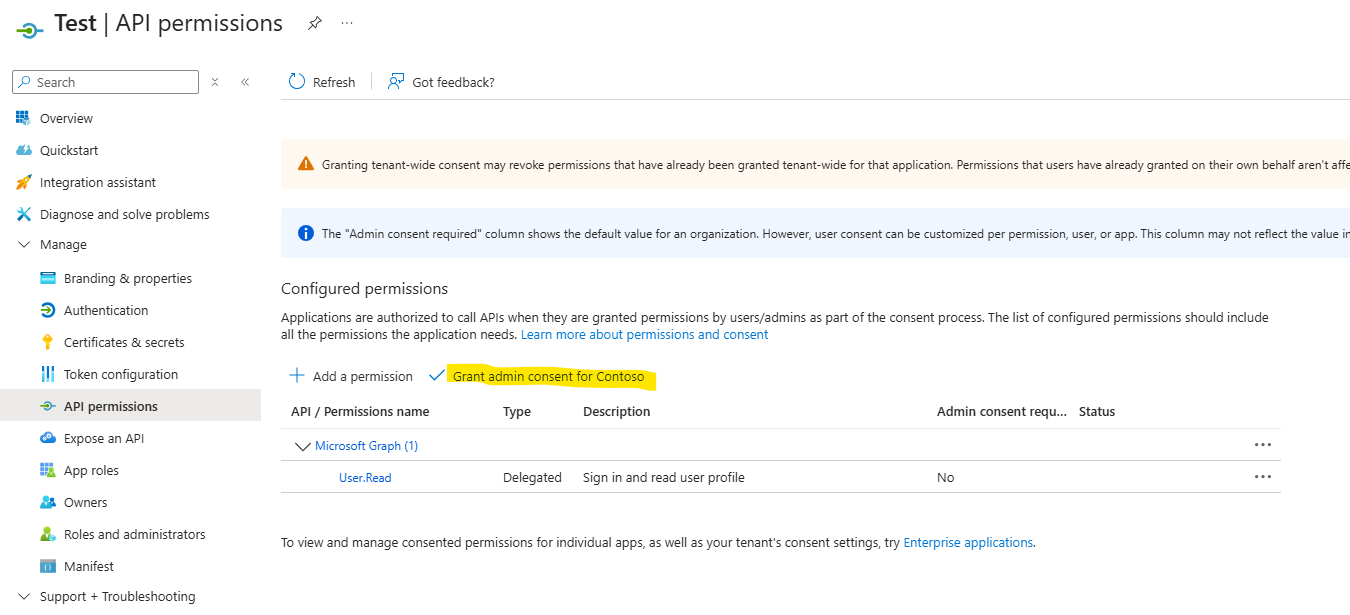Select Manifest in the sidebar
Viewport: 1350px width, 615px height.
click(x=89, y=566)
